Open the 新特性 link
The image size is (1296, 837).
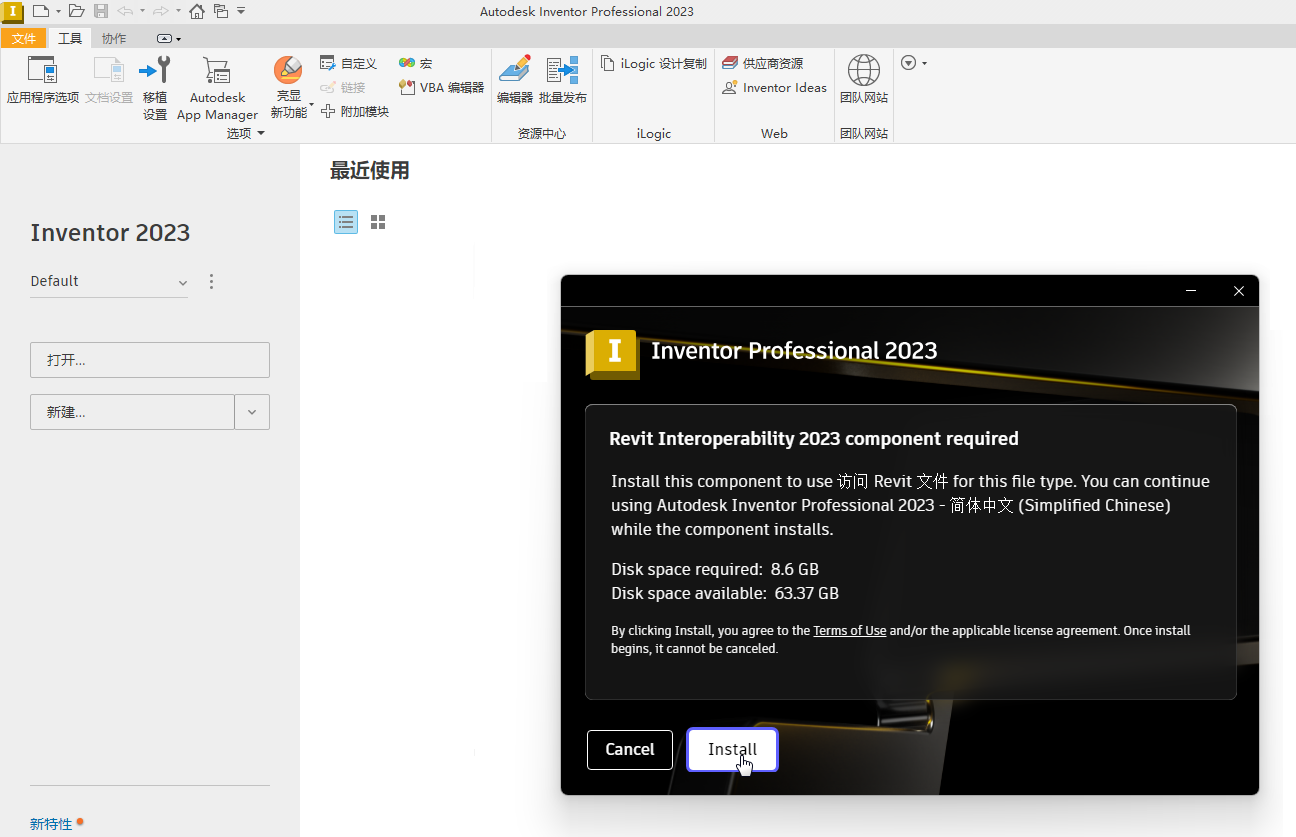(51, 824)
